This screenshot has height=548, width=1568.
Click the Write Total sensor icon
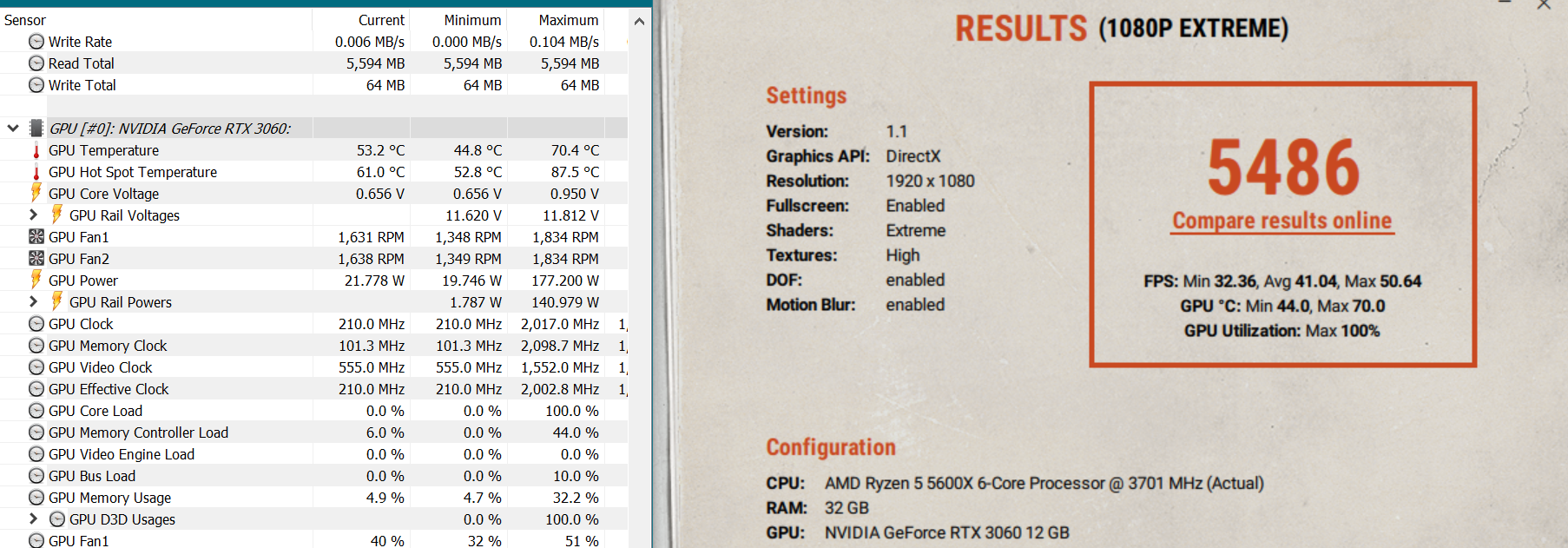pos(36,85)
